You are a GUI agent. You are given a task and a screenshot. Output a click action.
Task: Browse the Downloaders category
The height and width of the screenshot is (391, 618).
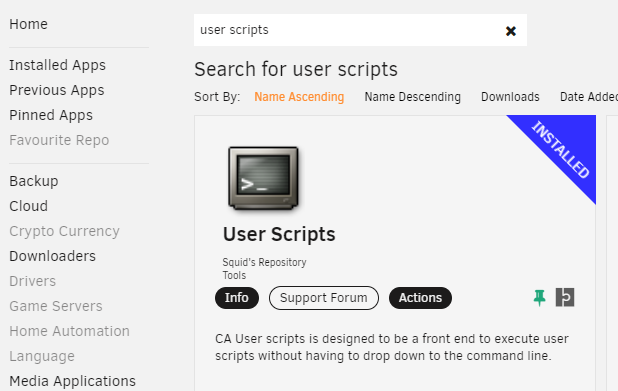[x=52, y=256]
